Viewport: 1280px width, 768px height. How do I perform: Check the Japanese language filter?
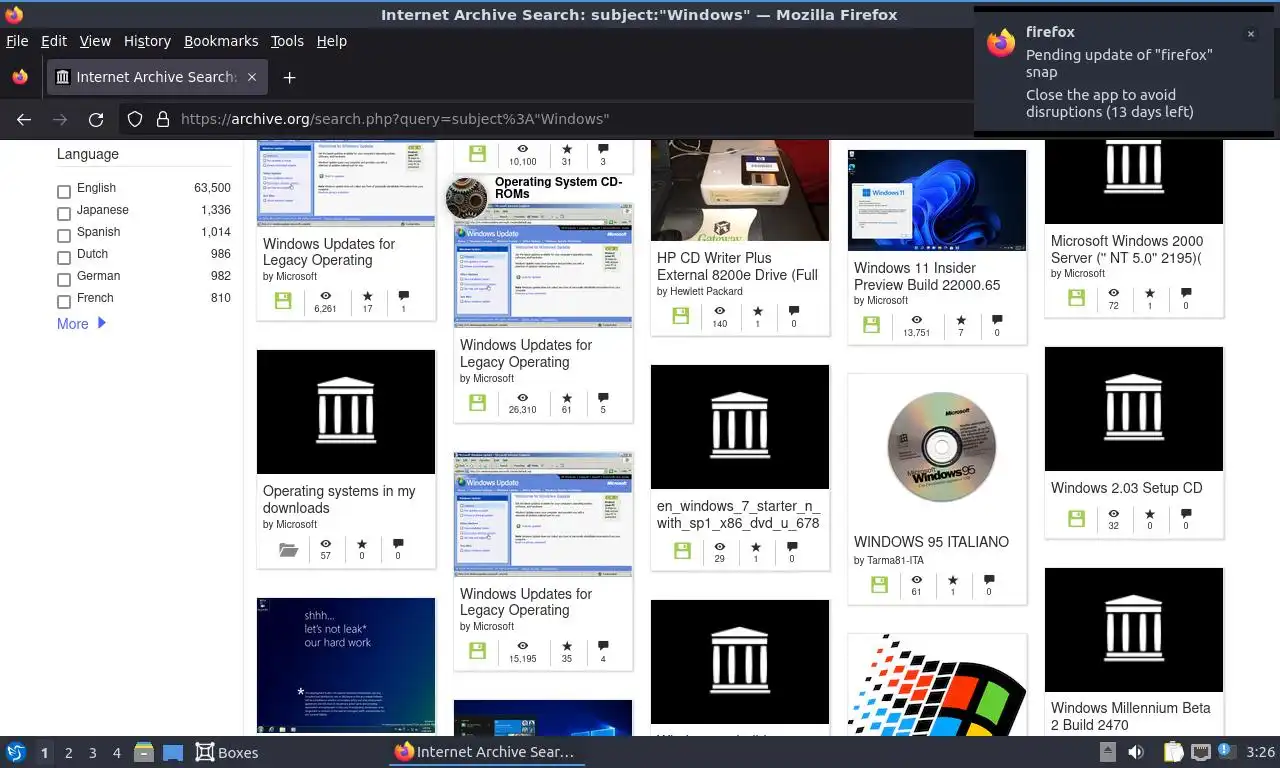coord(64,213)
